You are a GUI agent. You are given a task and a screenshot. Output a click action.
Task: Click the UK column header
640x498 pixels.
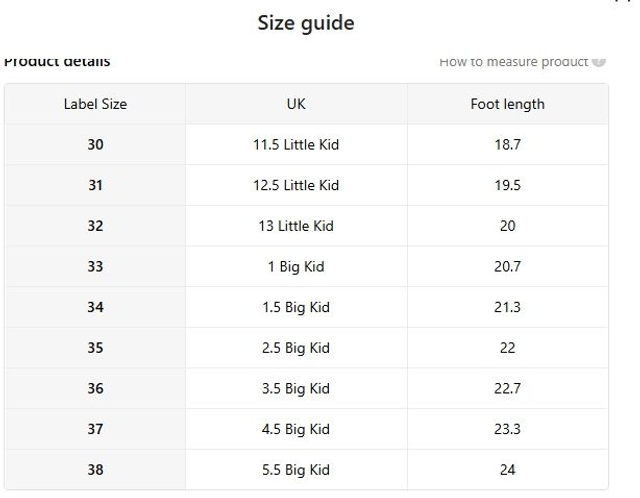click(296, 104)
